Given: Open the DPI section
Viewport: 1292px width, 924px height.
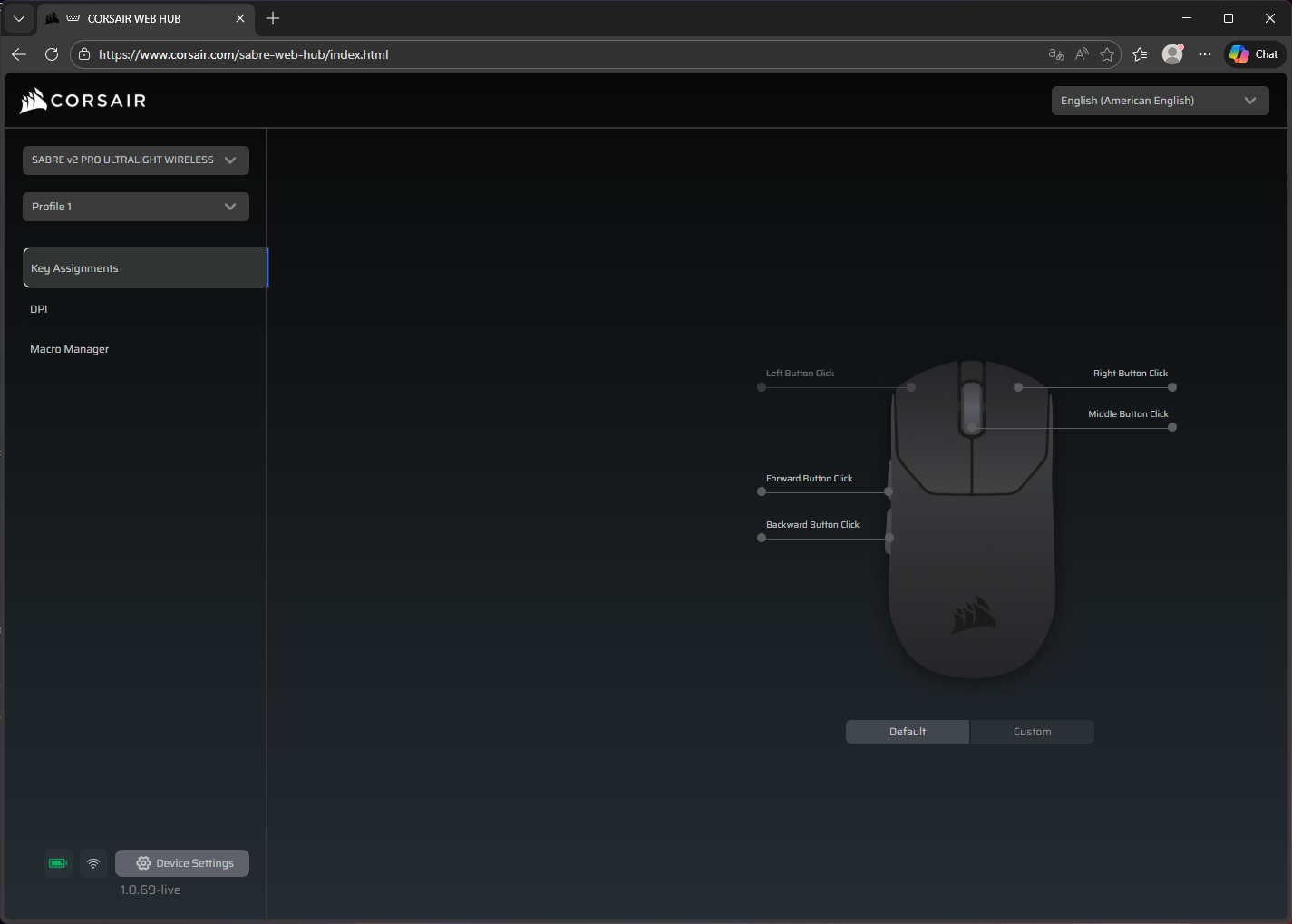Looking at the screenshot, I should tap(39, 309).
